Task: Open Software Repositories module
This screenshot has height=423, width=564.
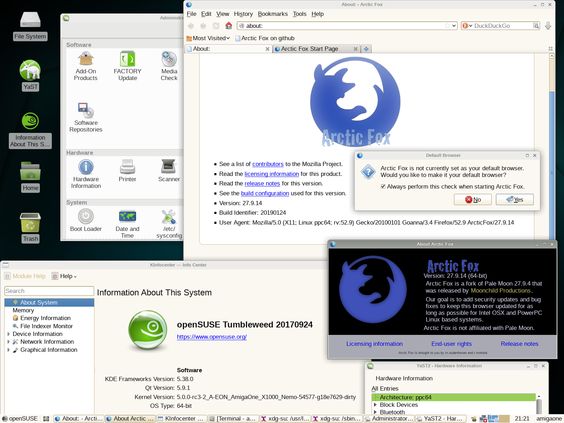Action: [x=86, y=117]
